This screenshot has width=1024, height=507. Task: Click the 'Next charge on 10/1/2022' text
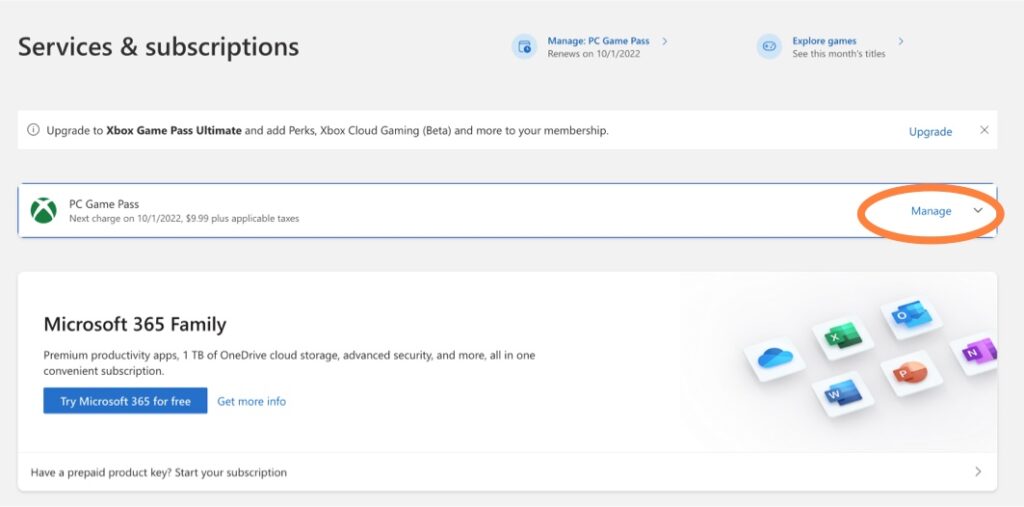point(184,218)
